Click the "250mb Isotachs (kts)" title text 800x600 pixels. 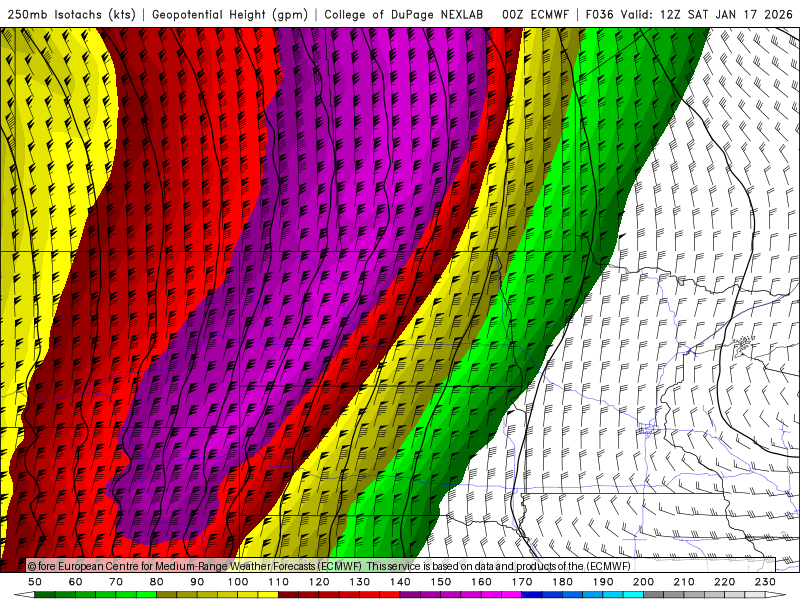pos(71,15)
